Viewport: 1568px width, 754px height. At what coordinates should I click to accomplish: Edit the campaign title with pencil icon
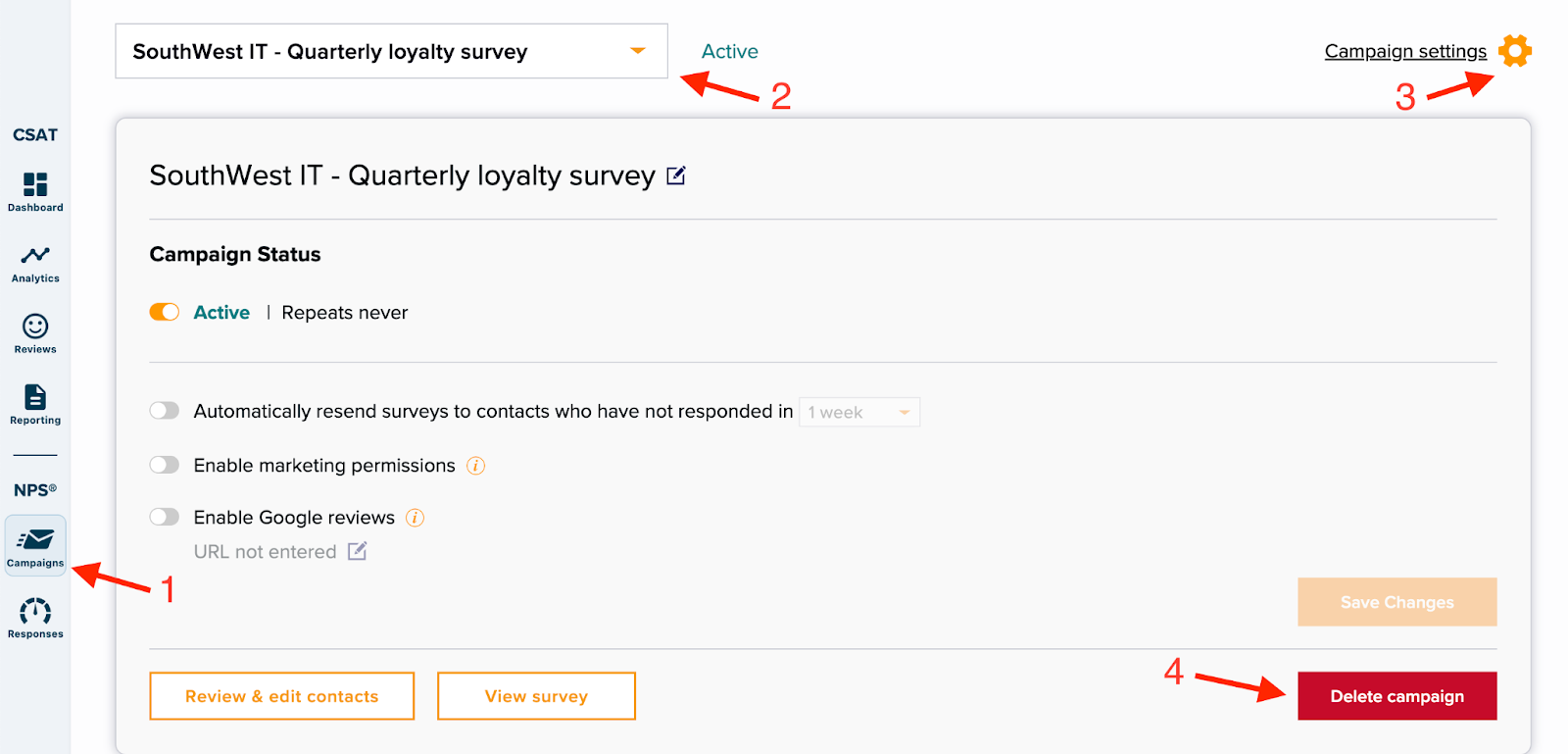click(x=676, y=176)
